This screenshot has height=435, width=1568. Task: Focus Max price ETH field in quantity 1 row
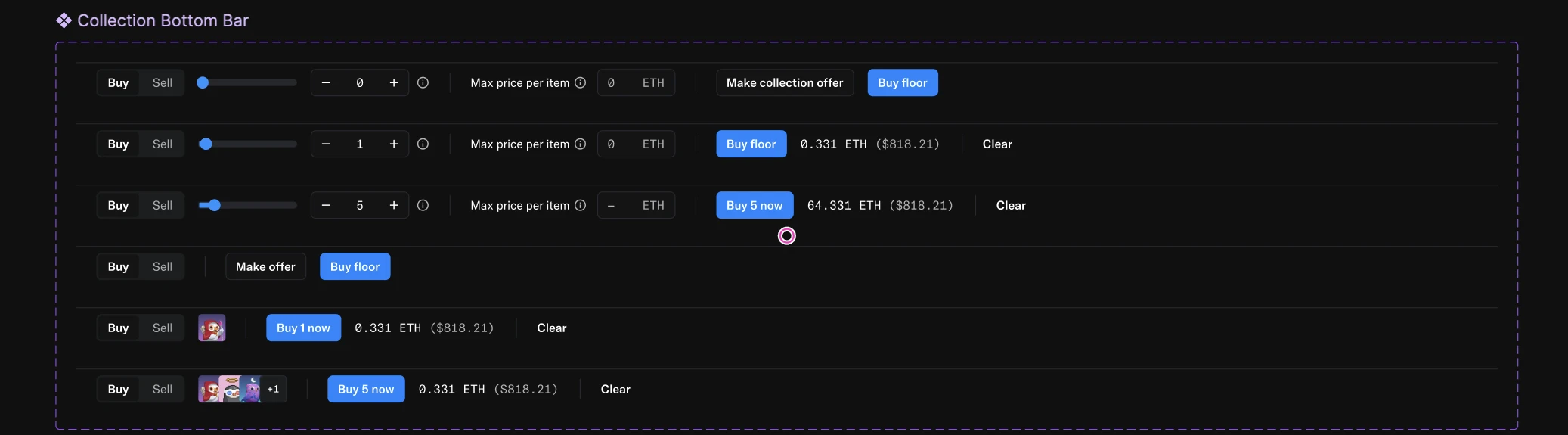click(x=636, y=144)
